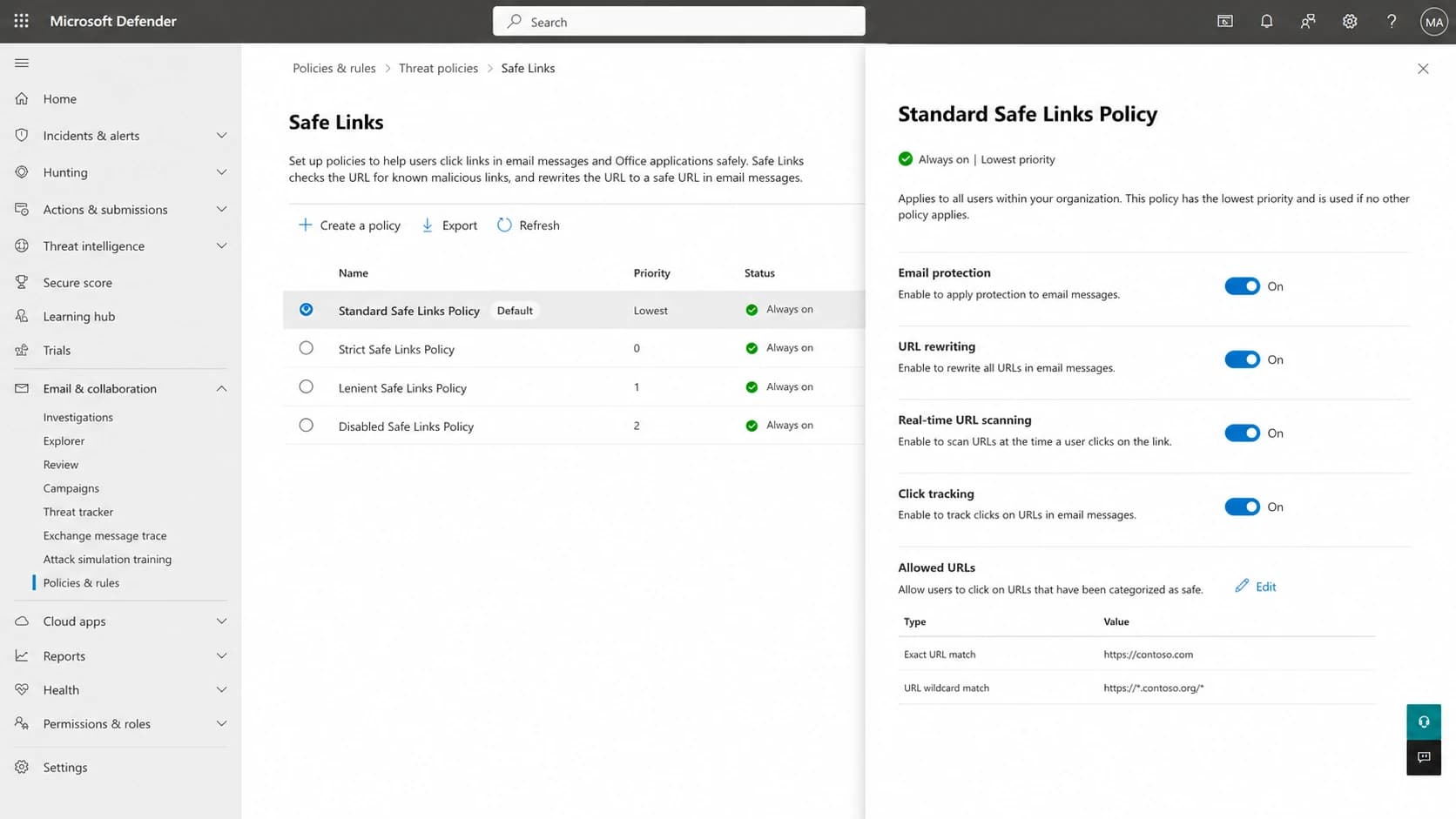Click the Threat intelligence globe icon

click(x=22, y=245)
